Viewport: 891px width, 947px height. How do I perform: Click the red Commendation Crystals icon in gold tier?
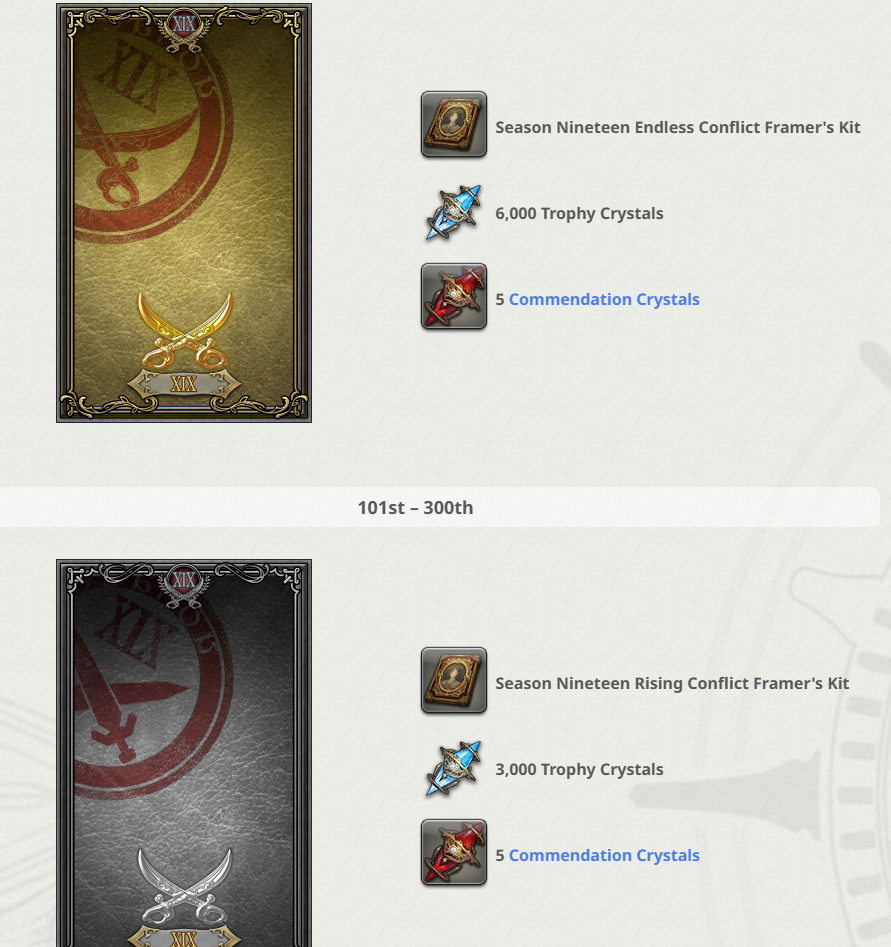click(x=454, y=297)
